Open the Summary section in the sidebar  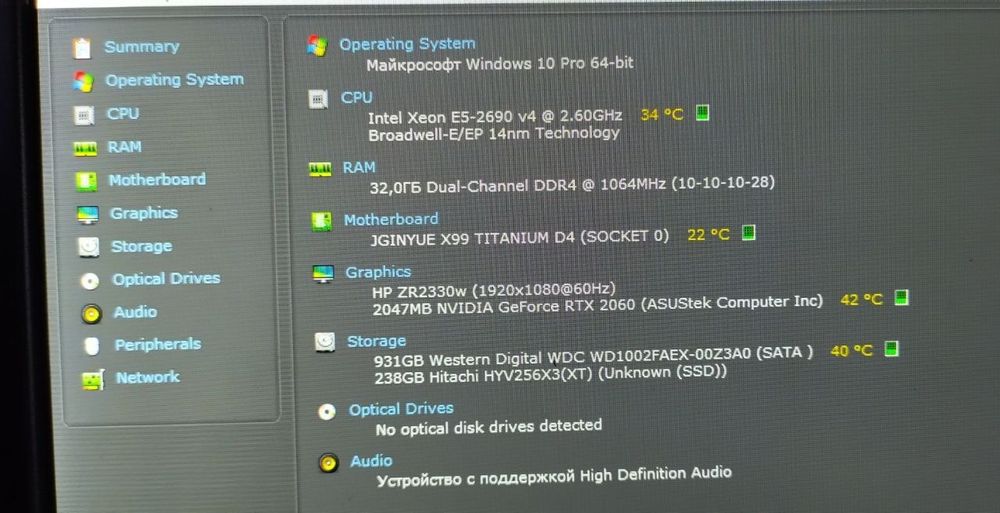click(x=142, y=47)
